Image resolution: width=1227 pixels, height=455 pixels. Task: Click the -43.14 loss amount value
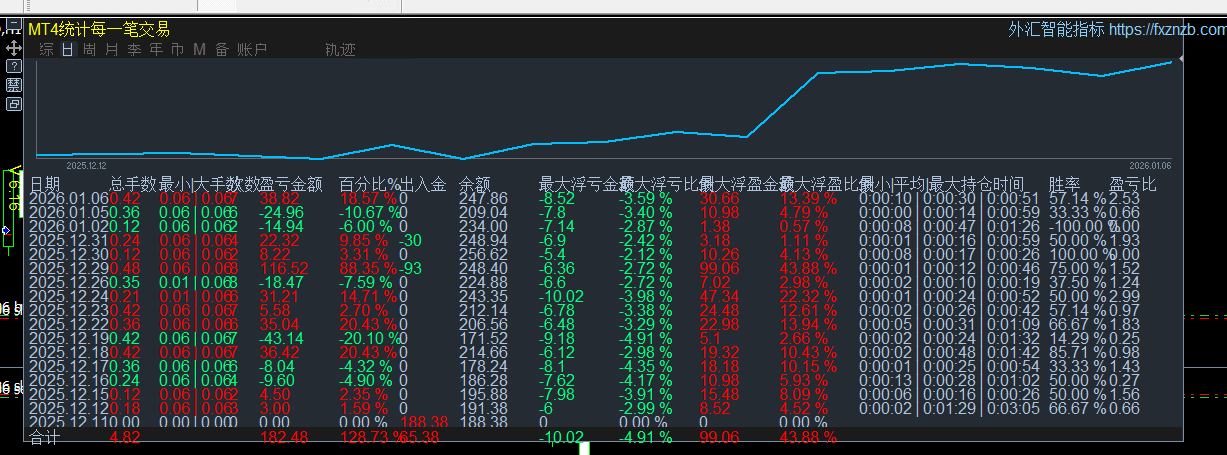click(x=281, y=339)
